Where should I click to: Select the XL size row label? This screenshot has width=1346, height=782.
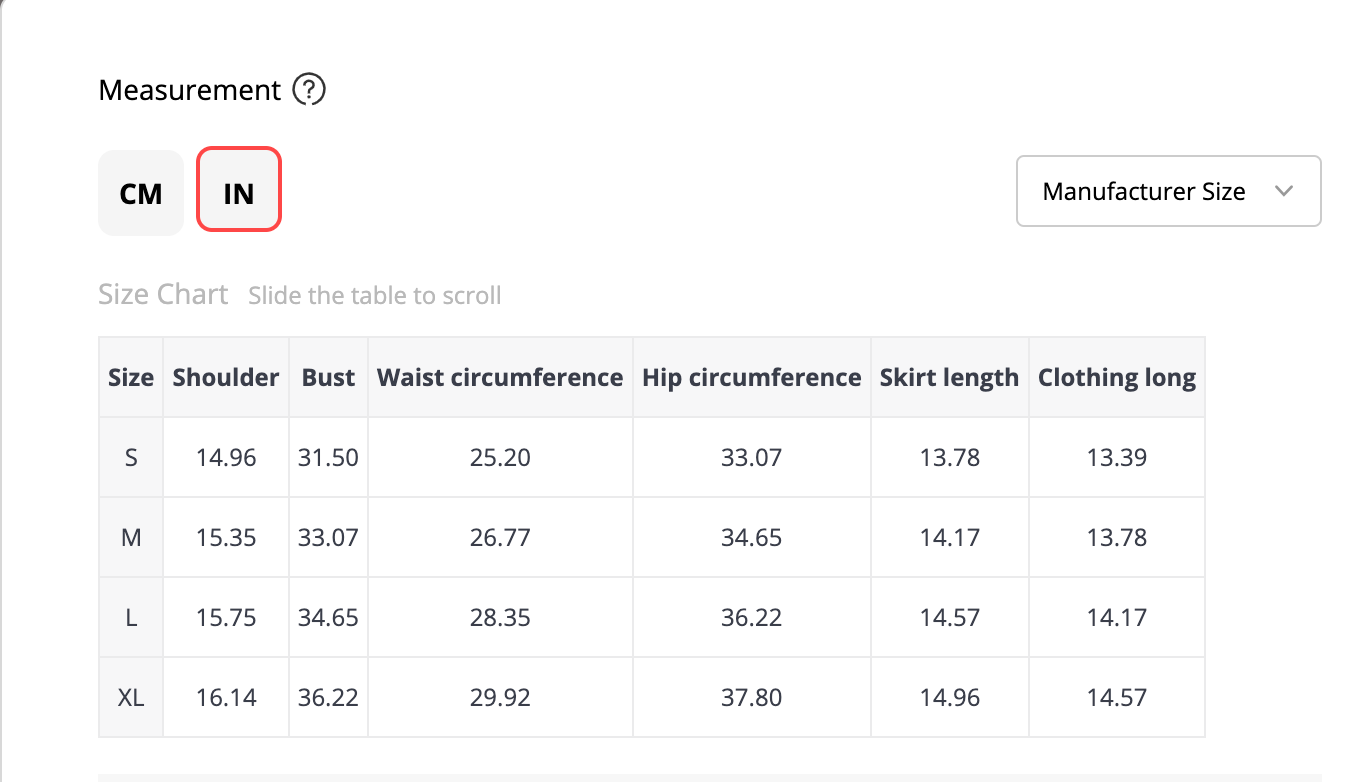131,698
